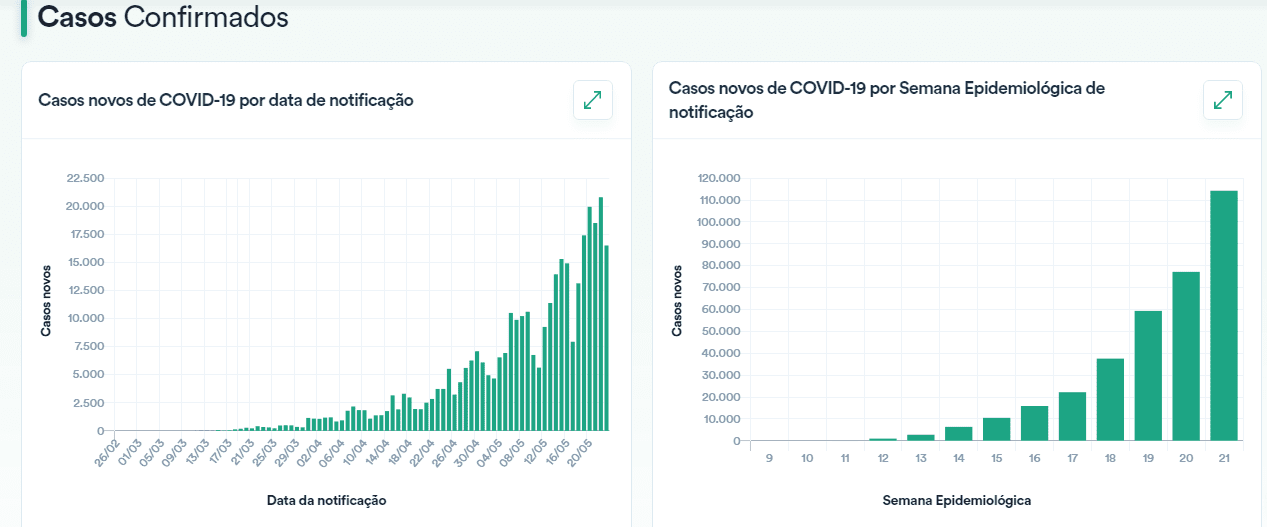Screen dimensions: 1267x527
Task: Click the '7.500' y-axis value
Action: pos(88,346)
